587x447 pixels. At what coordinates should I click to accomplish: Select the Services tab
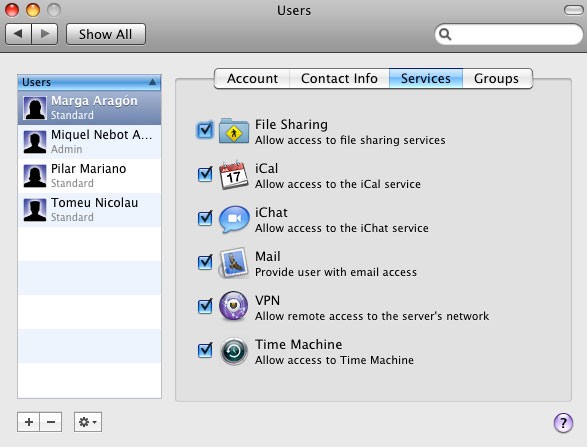pos(426,79)
